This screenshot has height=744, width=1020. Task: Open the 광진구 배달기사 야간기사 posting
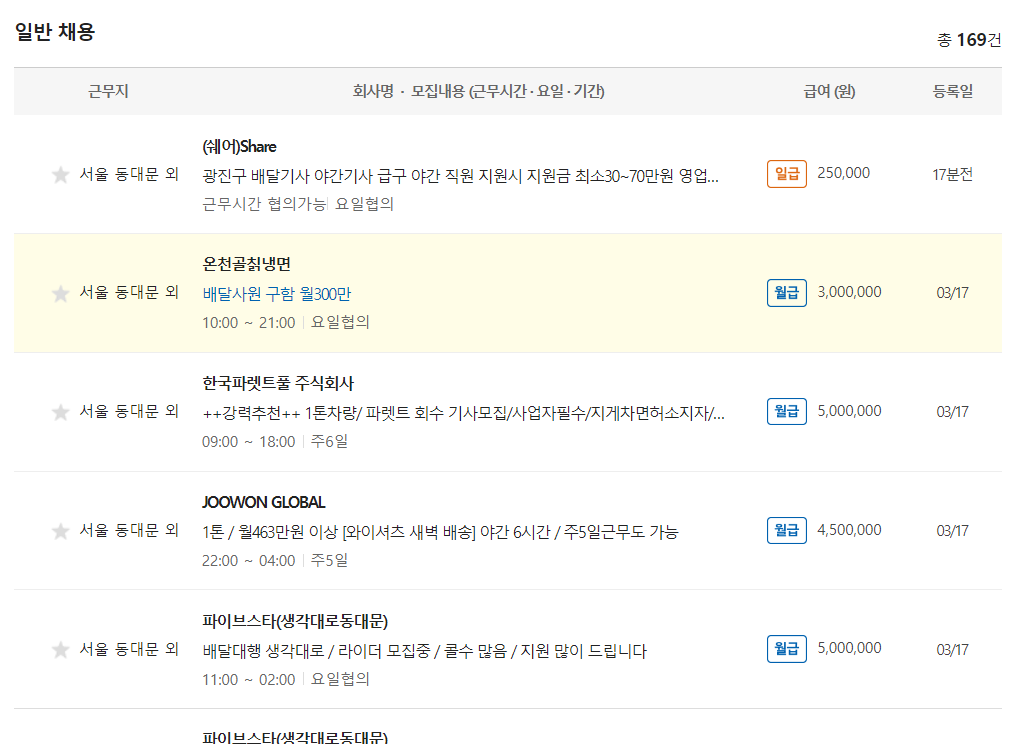pyautogui.click(x=461, y=176)
